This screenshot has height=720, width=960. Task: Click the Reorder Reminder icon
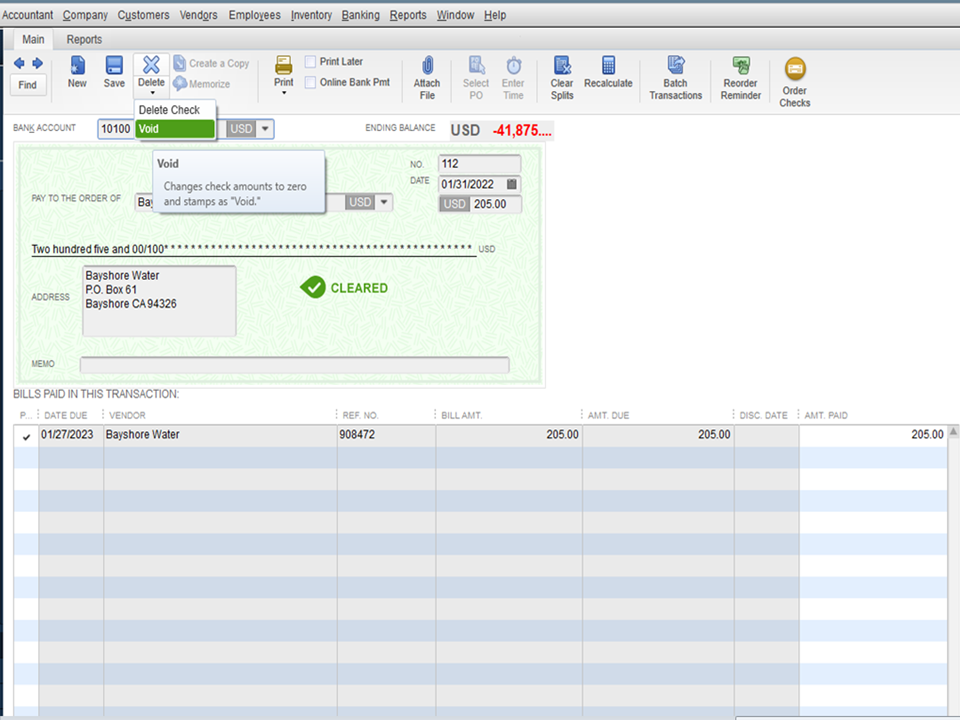pos(741,64)
